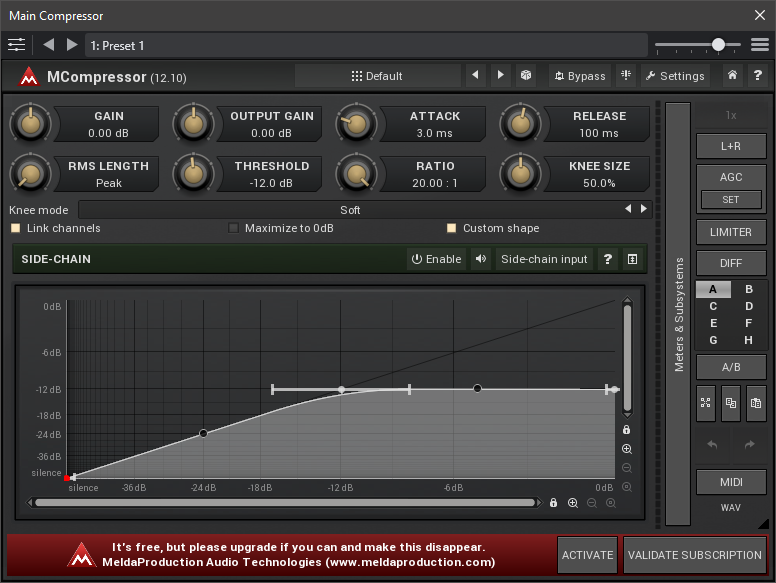Screen dimensions: 776x583
Task: Select previous MCompressor preset arrow
Action: point(475,75)
